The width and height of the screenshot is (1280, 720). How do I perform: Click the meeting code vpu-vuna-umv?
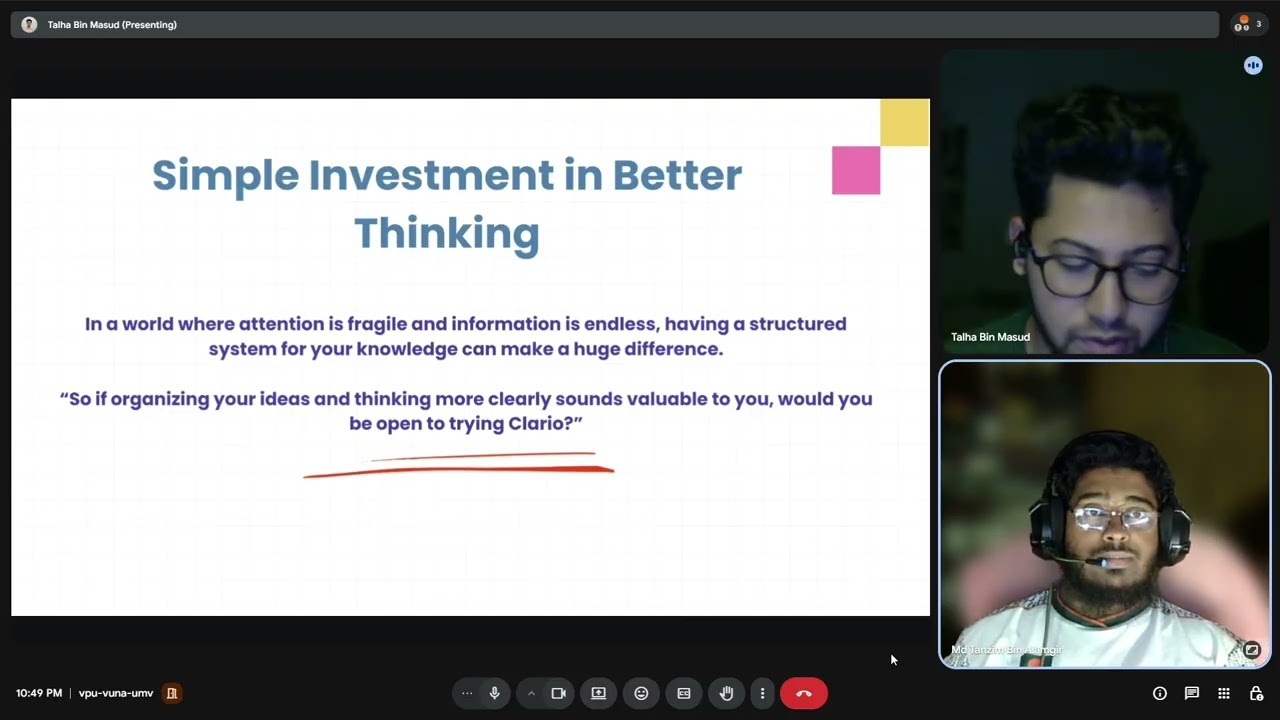pos(116,693)
